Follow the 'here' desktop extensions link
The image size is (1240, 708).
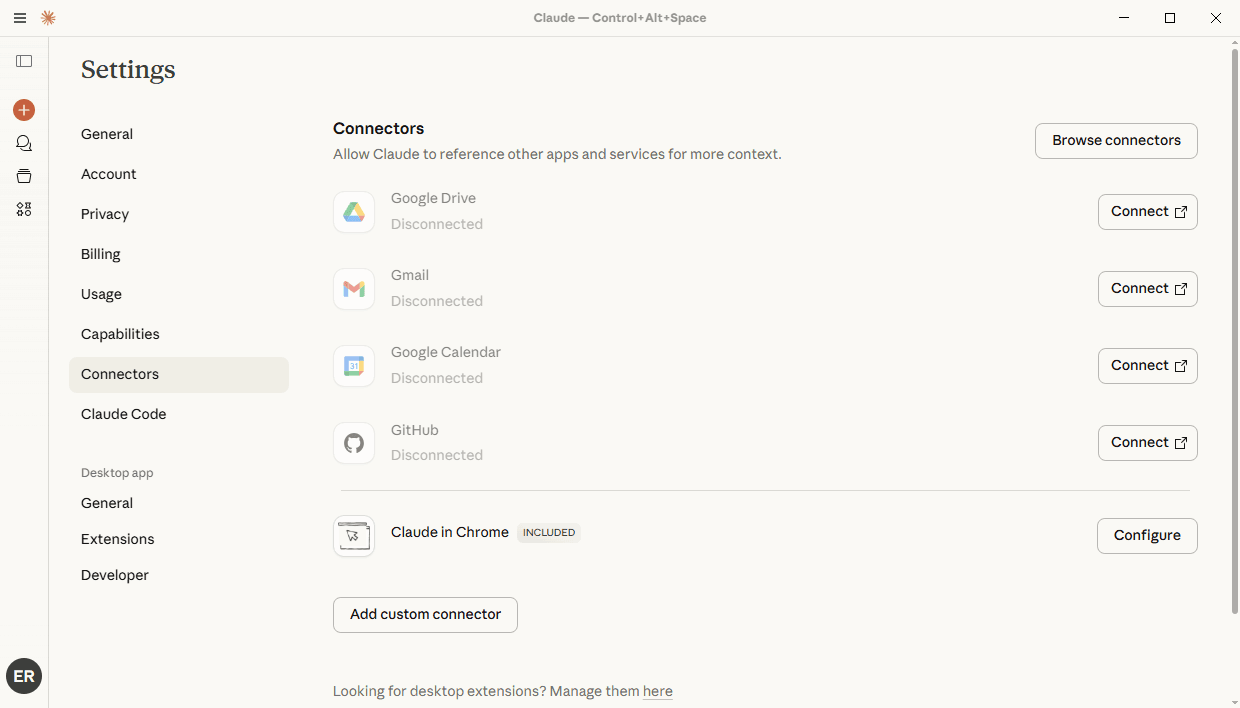point(657,691)
